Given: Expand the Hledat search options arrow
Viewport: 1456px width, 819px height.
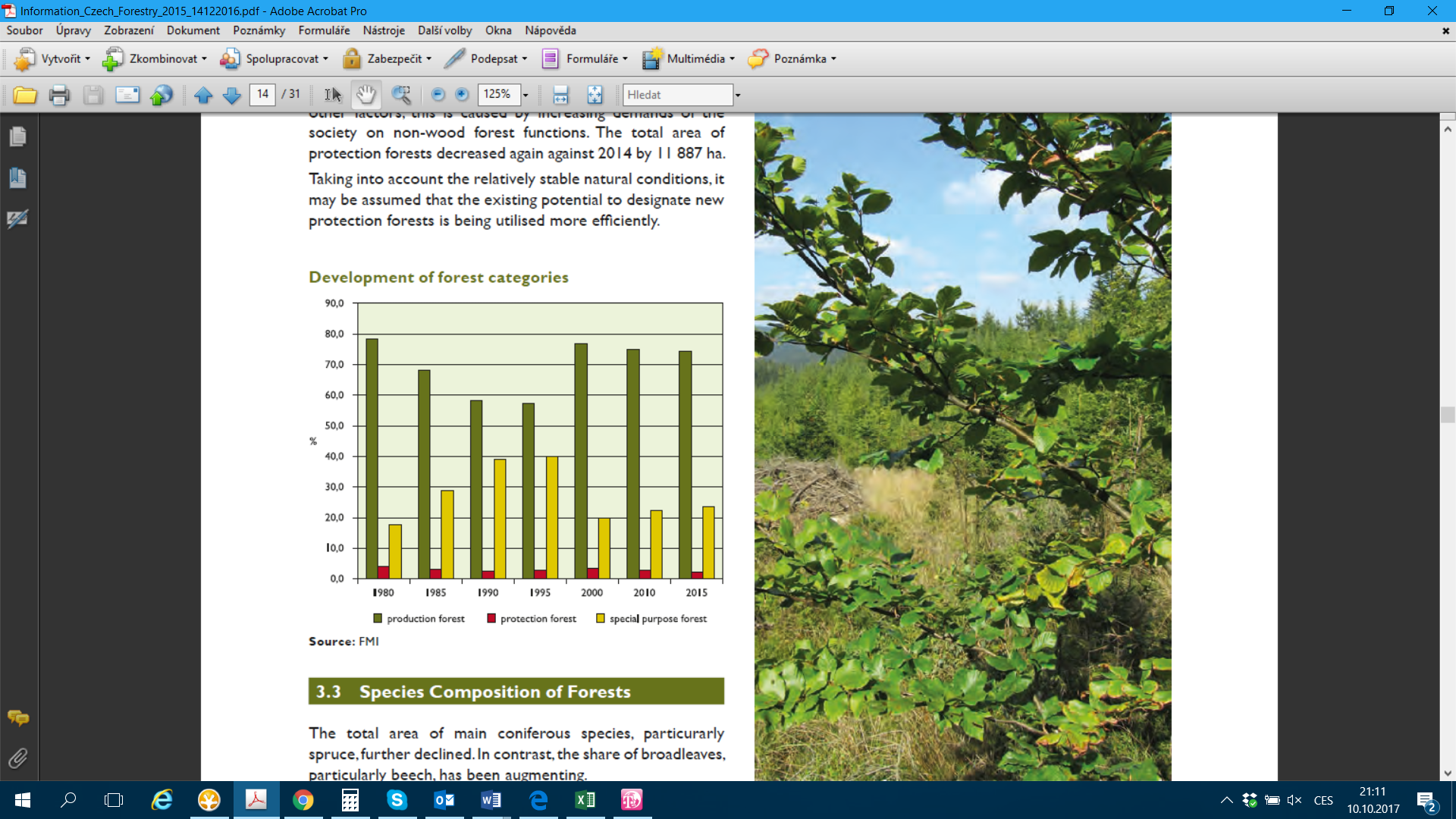Looking at the screenshot, I should (737, 95).
